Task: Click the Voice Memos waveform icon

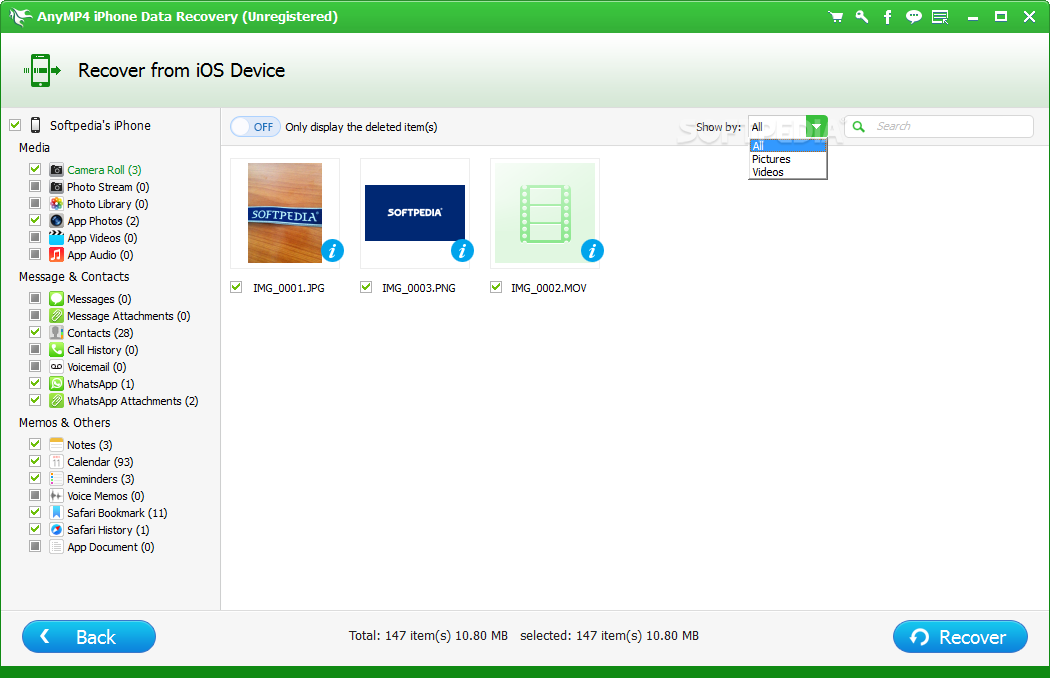Action: [56, 496]
